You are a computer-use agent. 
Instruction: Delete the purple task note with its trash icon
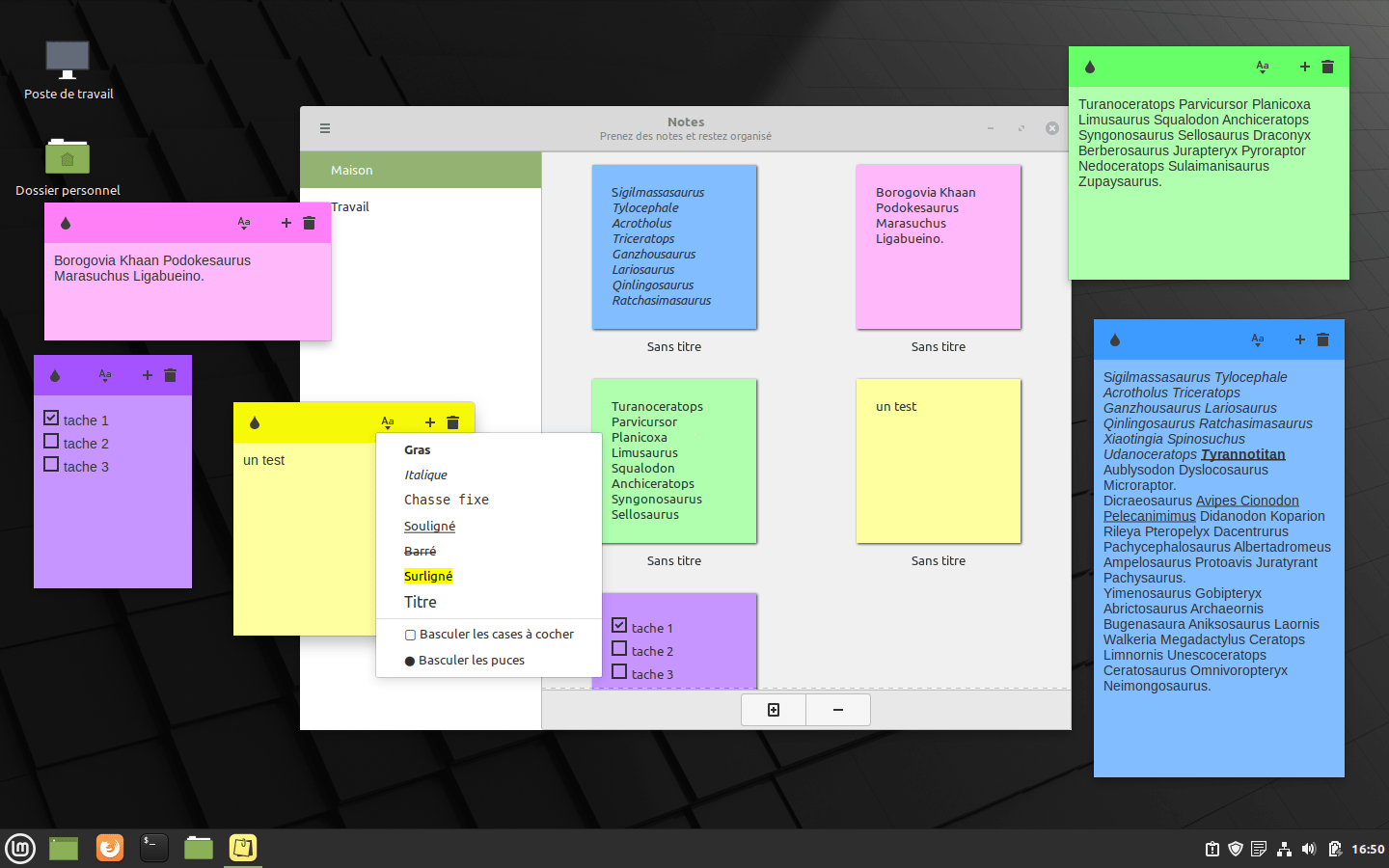click(170, 375)
